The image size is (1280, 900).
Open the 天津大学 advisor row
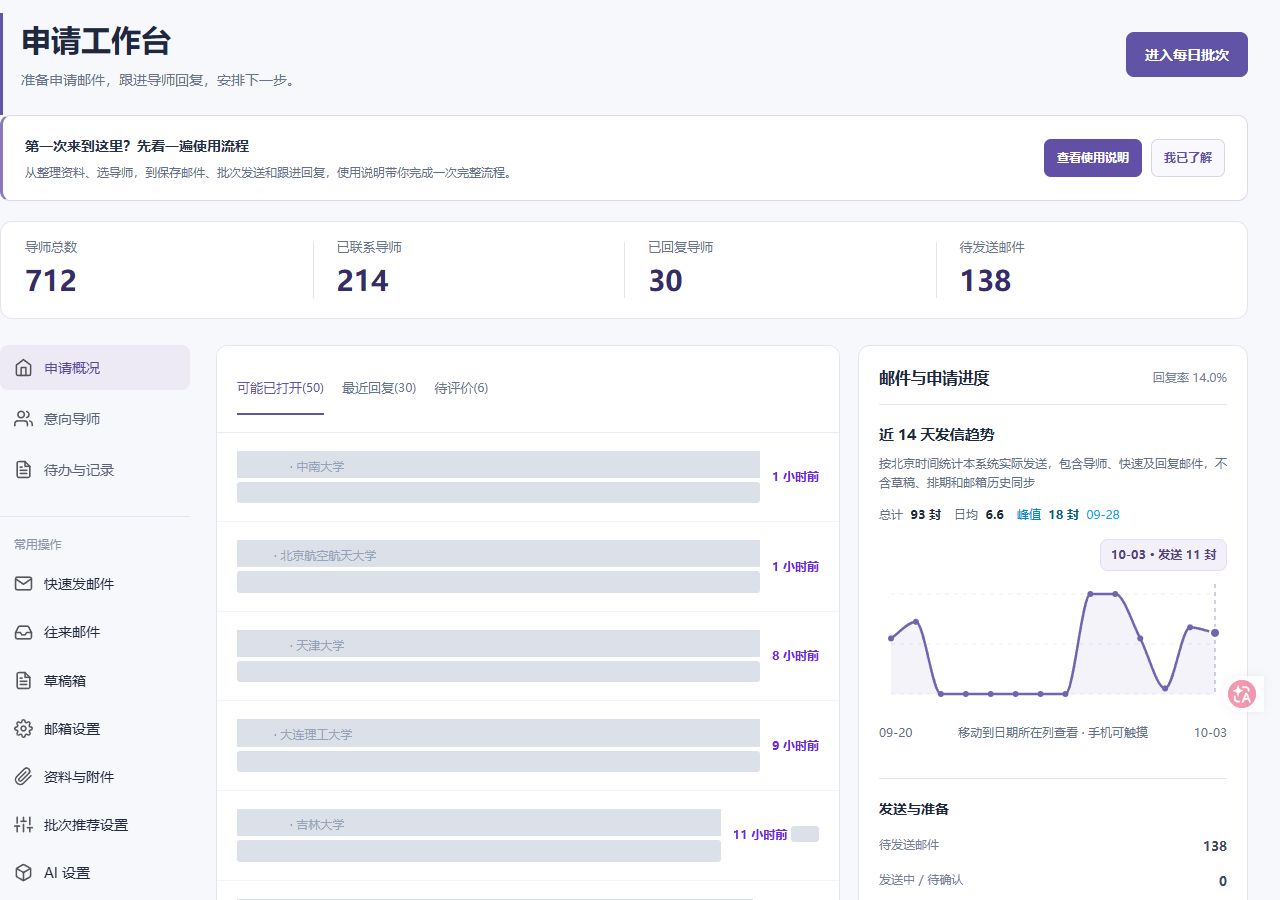click(x=528, y=656)
